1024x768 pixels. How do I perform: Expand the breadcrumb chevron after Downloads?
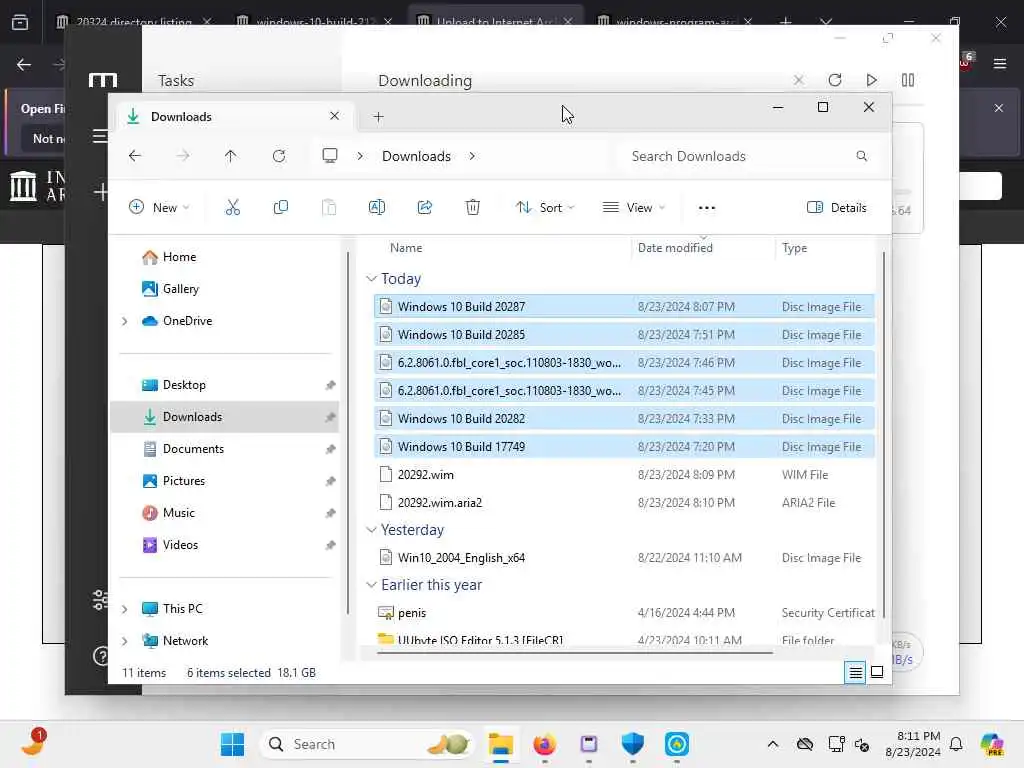point(472,156)
